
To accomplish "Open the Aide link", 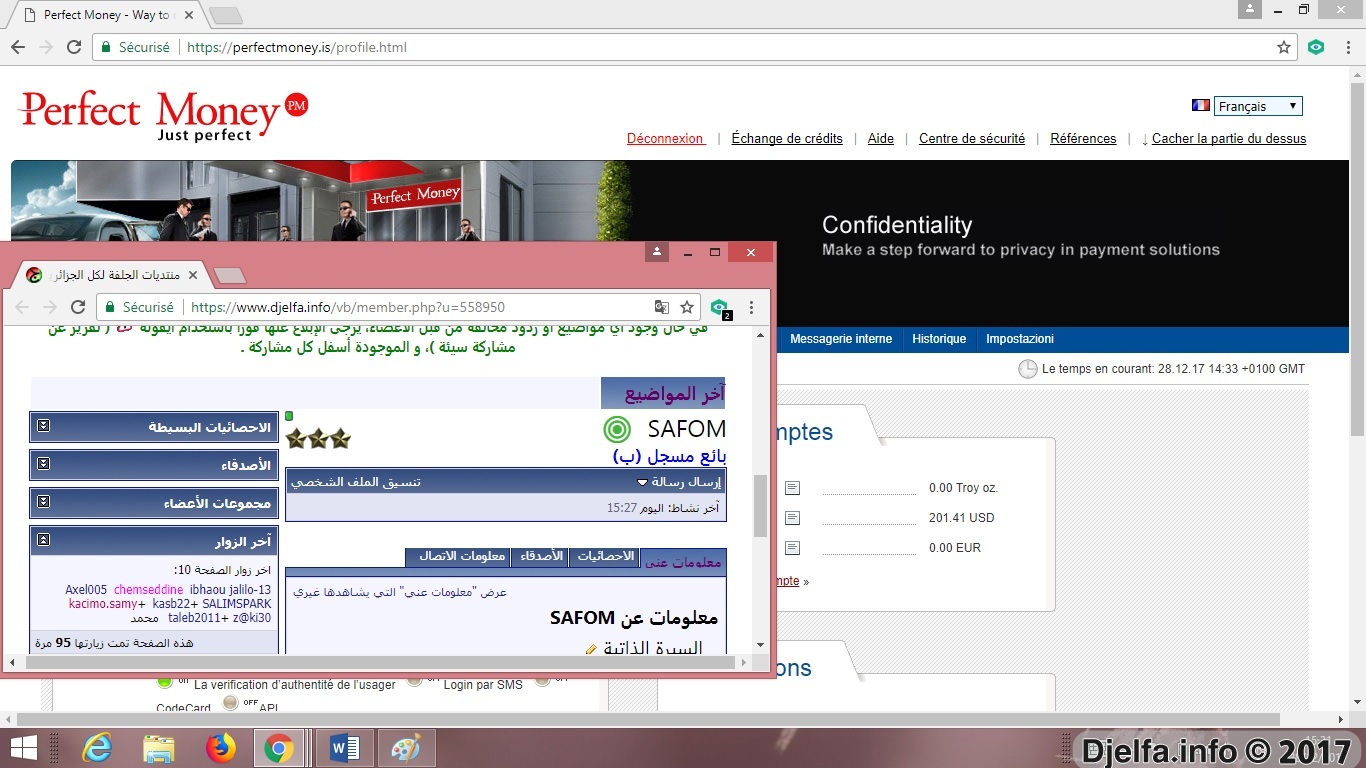I will pyautogui.click(x=881, y=139).
